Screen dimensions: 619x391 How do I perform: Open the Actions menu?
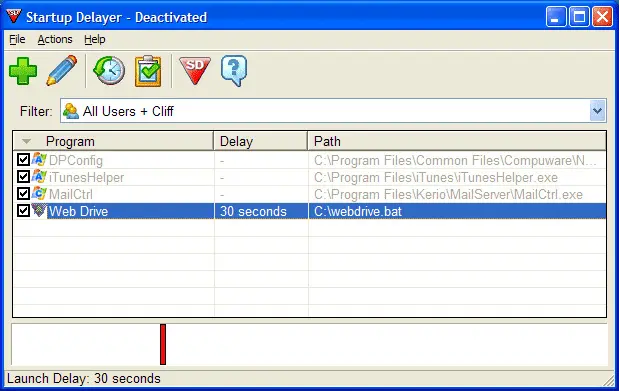55,39
